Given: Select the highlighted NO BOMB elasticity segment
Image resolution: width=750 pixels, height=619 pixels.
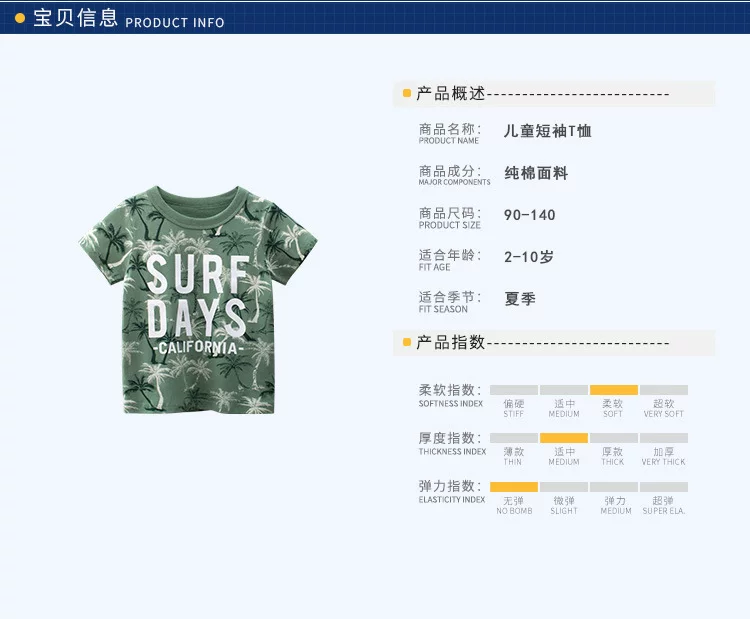Looking at the screenshot, I should tap(514, 487).
